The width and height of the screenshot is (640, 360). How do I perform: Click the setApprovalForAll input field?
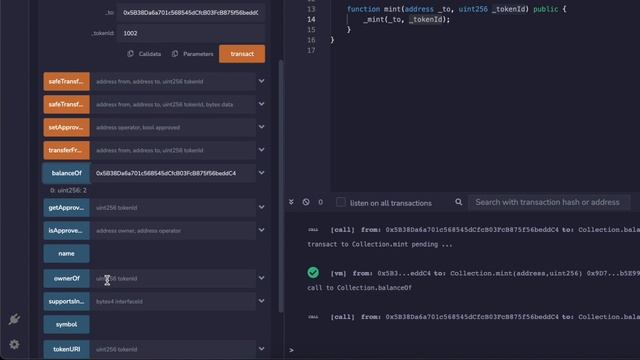click(x=173, y=127)
